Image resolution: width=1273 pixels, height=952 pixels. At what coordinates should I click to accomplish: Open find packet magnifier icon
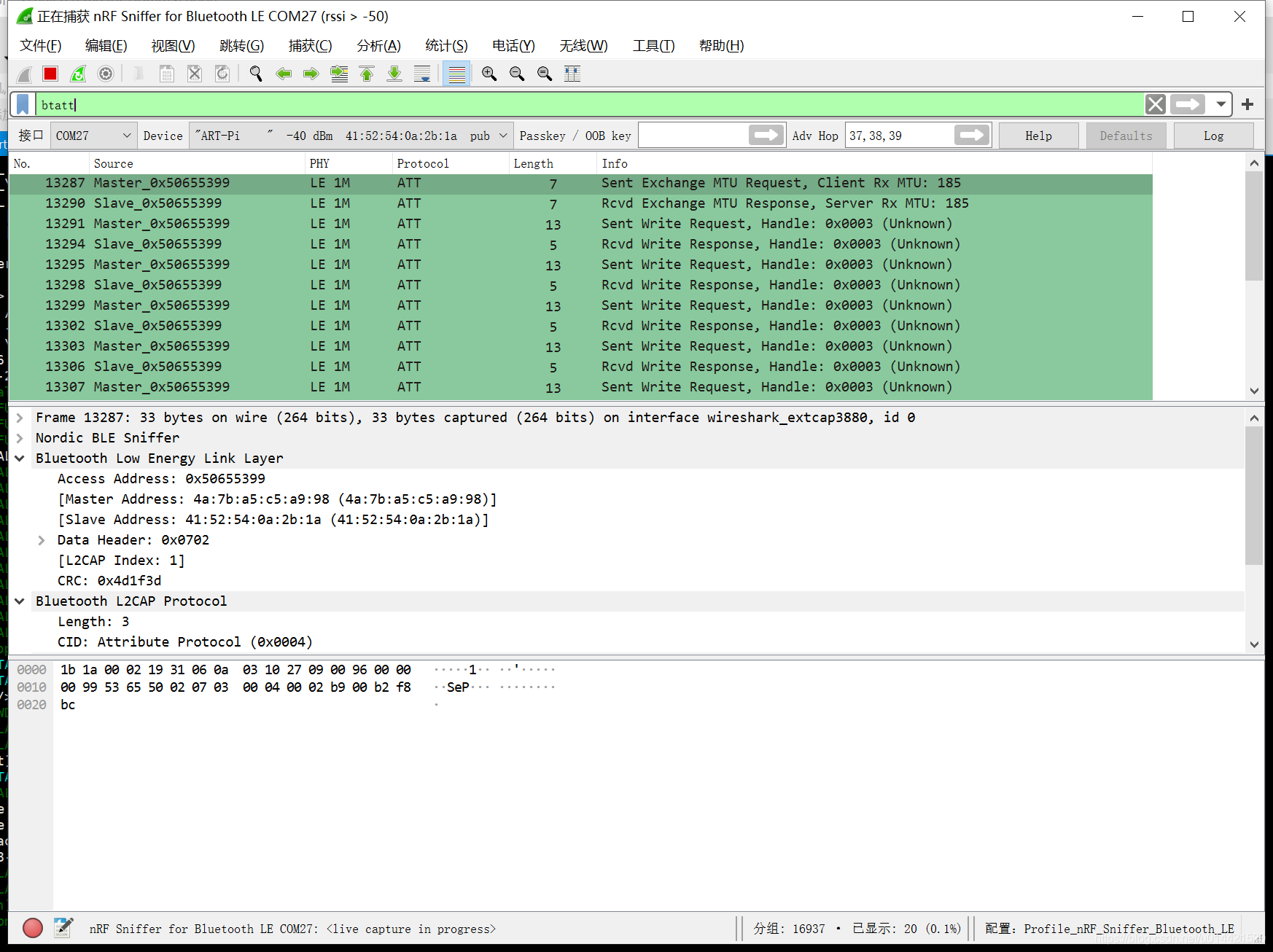tap(256, 74)
